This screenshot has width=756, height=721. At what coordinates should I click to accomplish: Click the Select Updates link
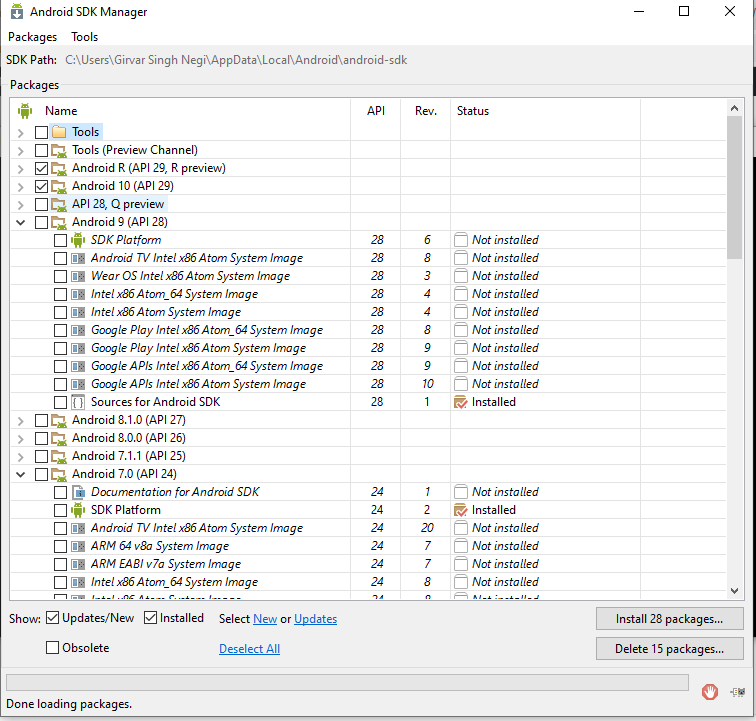pos(315,619)
